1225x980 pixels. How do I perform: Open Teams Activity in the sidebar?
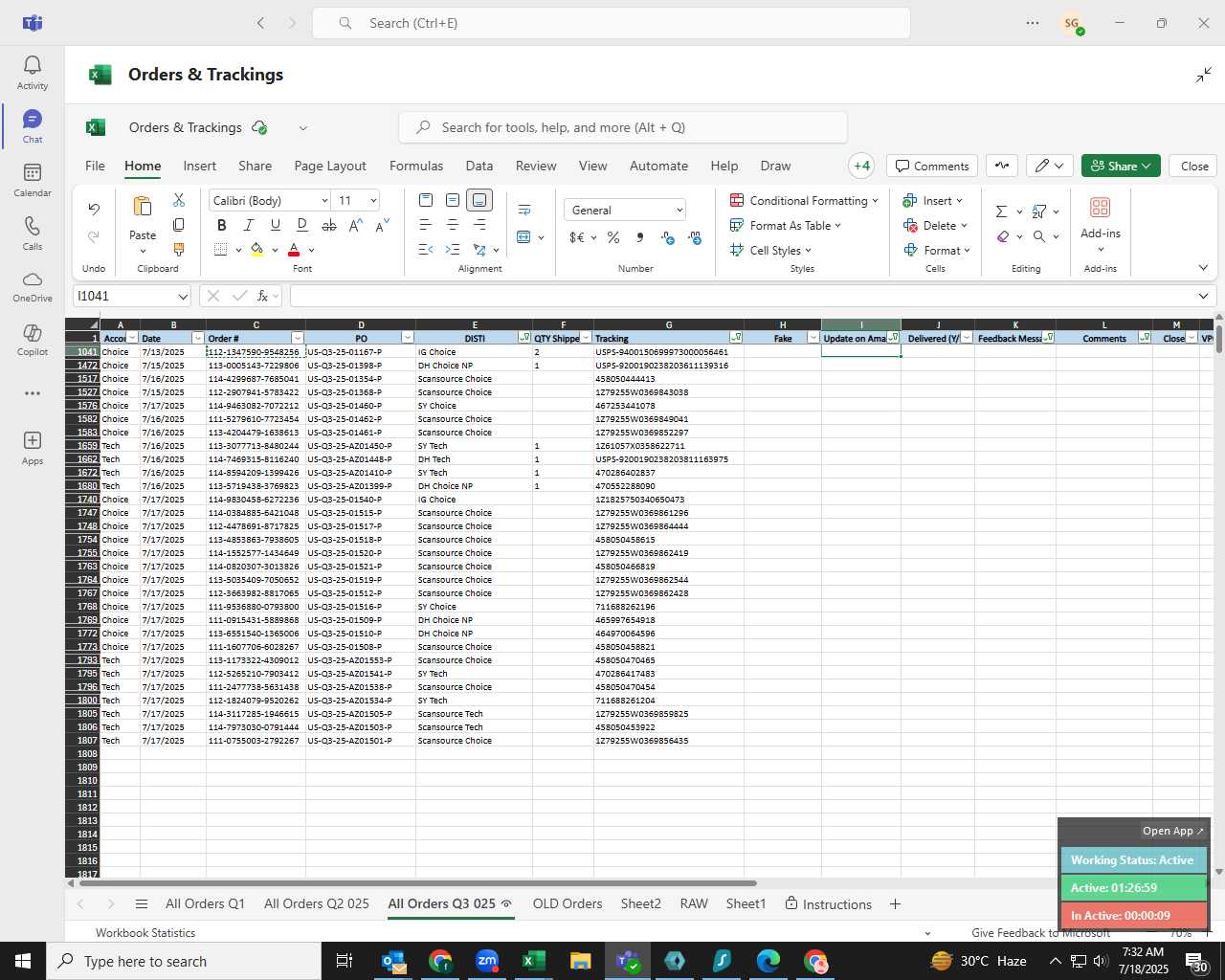(33, 73)
